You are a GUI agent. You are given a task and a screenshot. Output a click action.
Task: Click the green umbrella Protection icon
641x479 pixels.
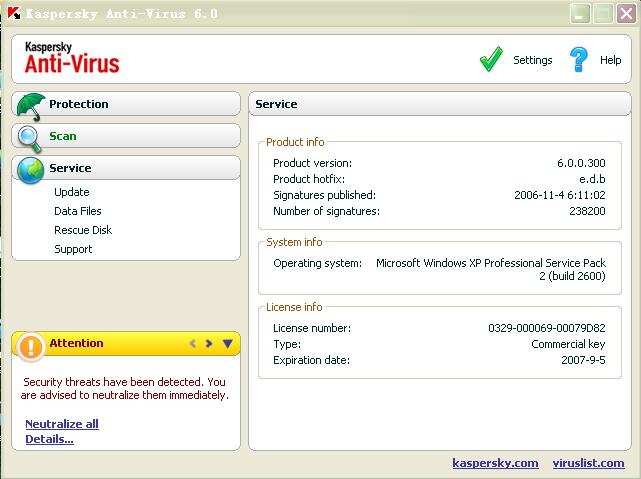point(31,106)
